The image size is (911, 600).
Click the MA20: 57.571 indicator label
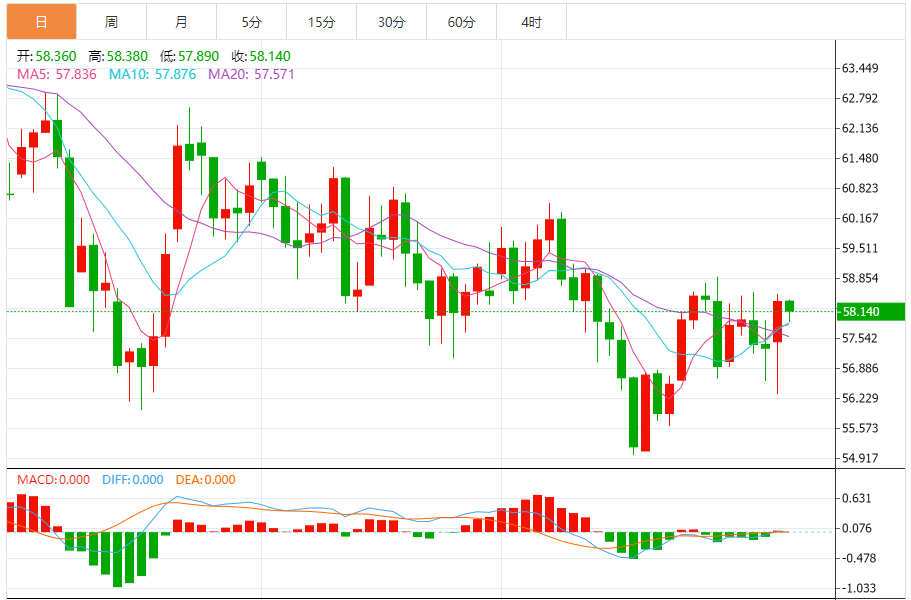pyautogui.click(x=252, y=74)
